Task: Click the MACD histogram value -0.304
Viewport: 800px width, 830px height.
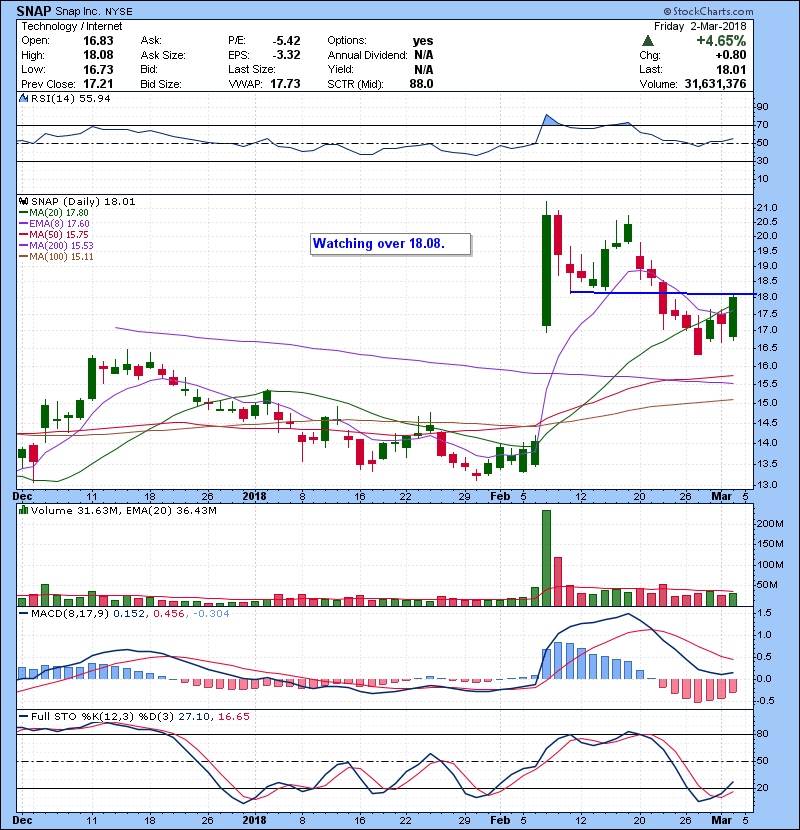Action: (211, 614)
